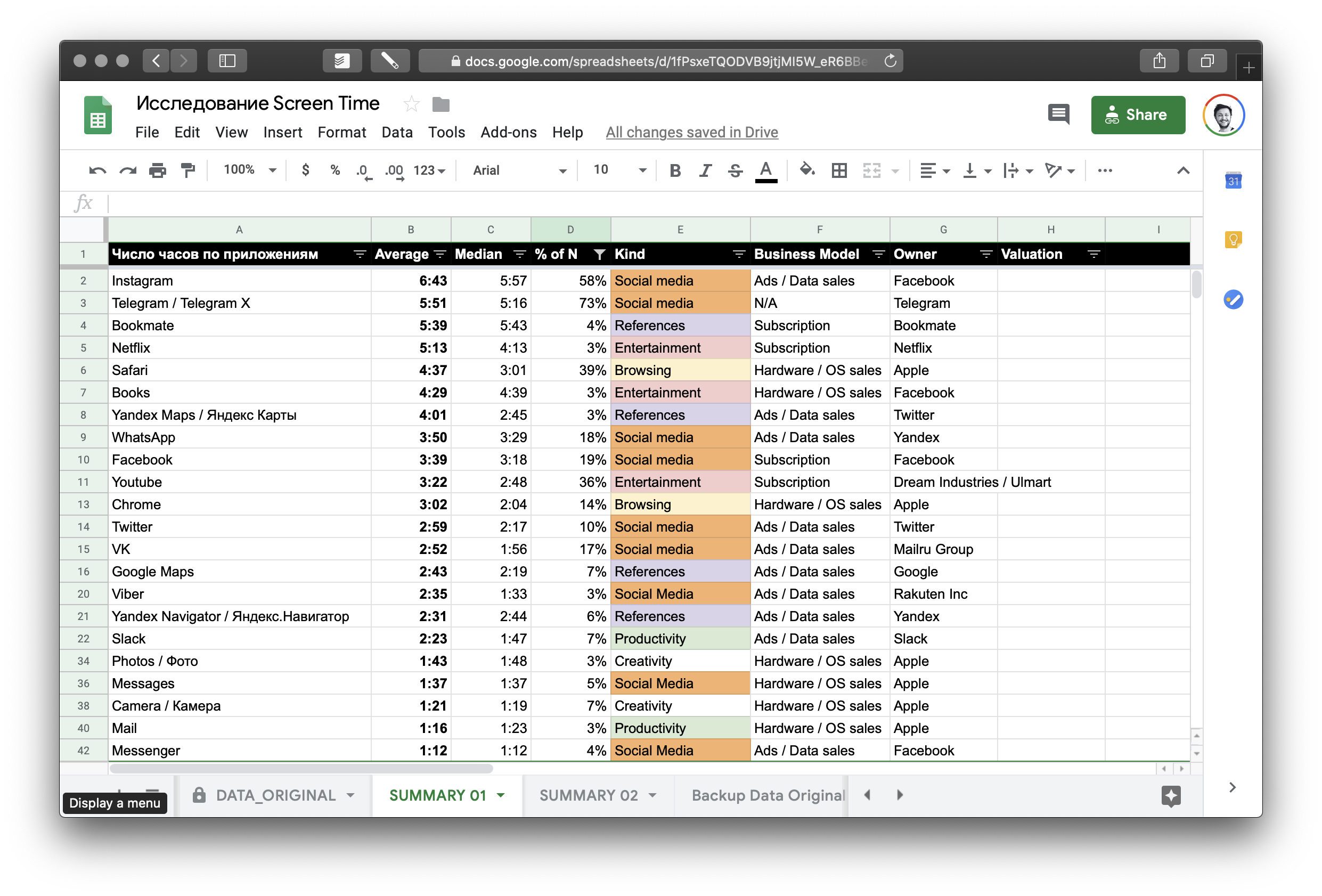Viewport: 1322px width, 896px height.
Task: Open the Format menu
Action: (x=341, y=132)
